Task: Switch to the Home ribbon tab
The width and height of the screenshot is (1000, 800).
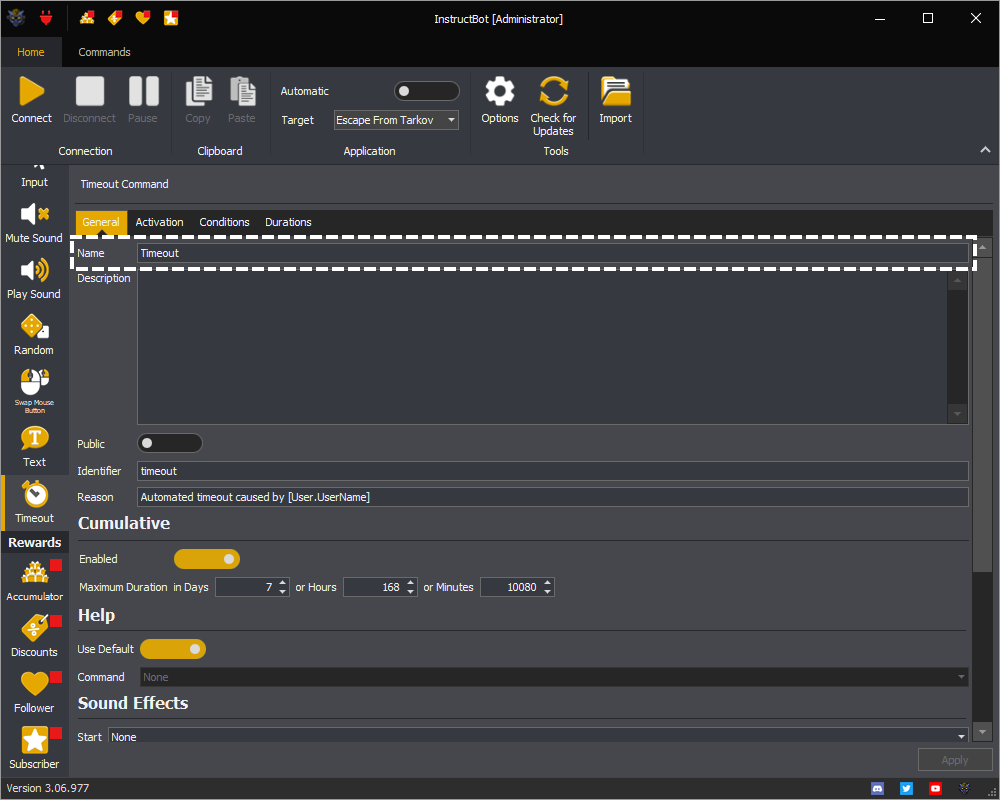Action: pos(31,52)
